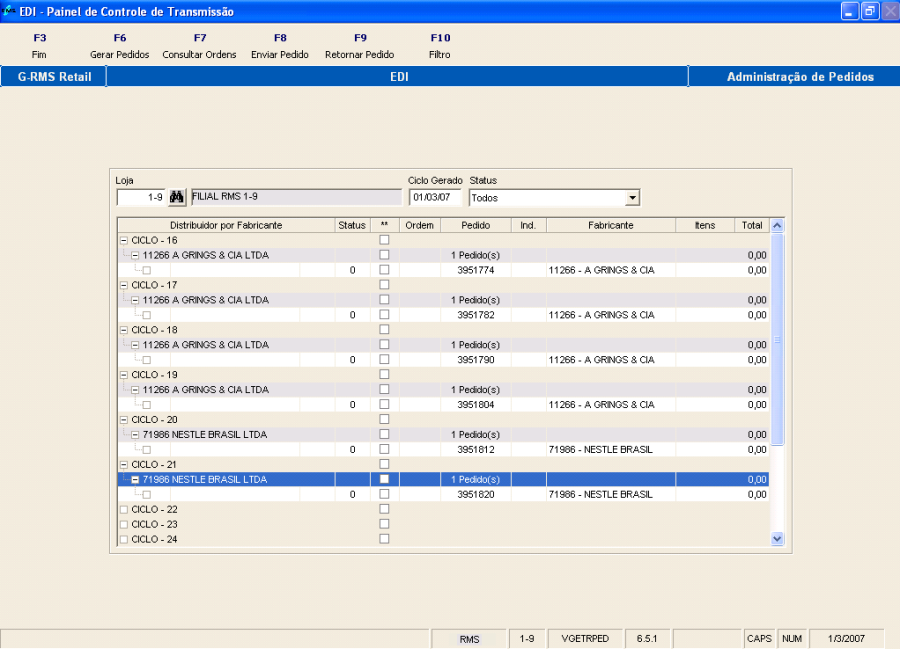This screenshot has height=649, width=900.
Task: Select pedido number 3951782 cell
Action: point(476,315)
